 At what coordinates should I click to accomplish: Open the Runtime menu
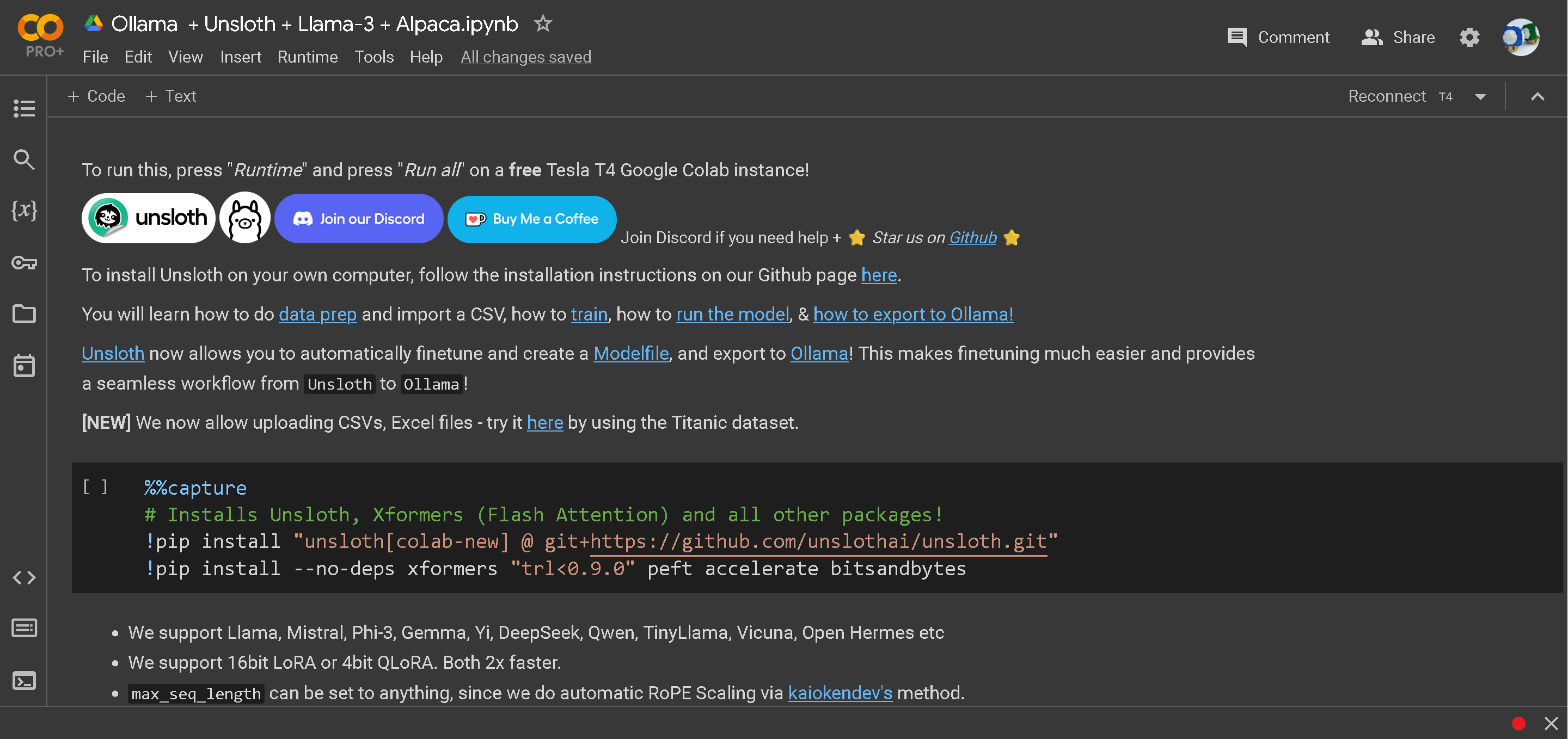click(308, 57)
